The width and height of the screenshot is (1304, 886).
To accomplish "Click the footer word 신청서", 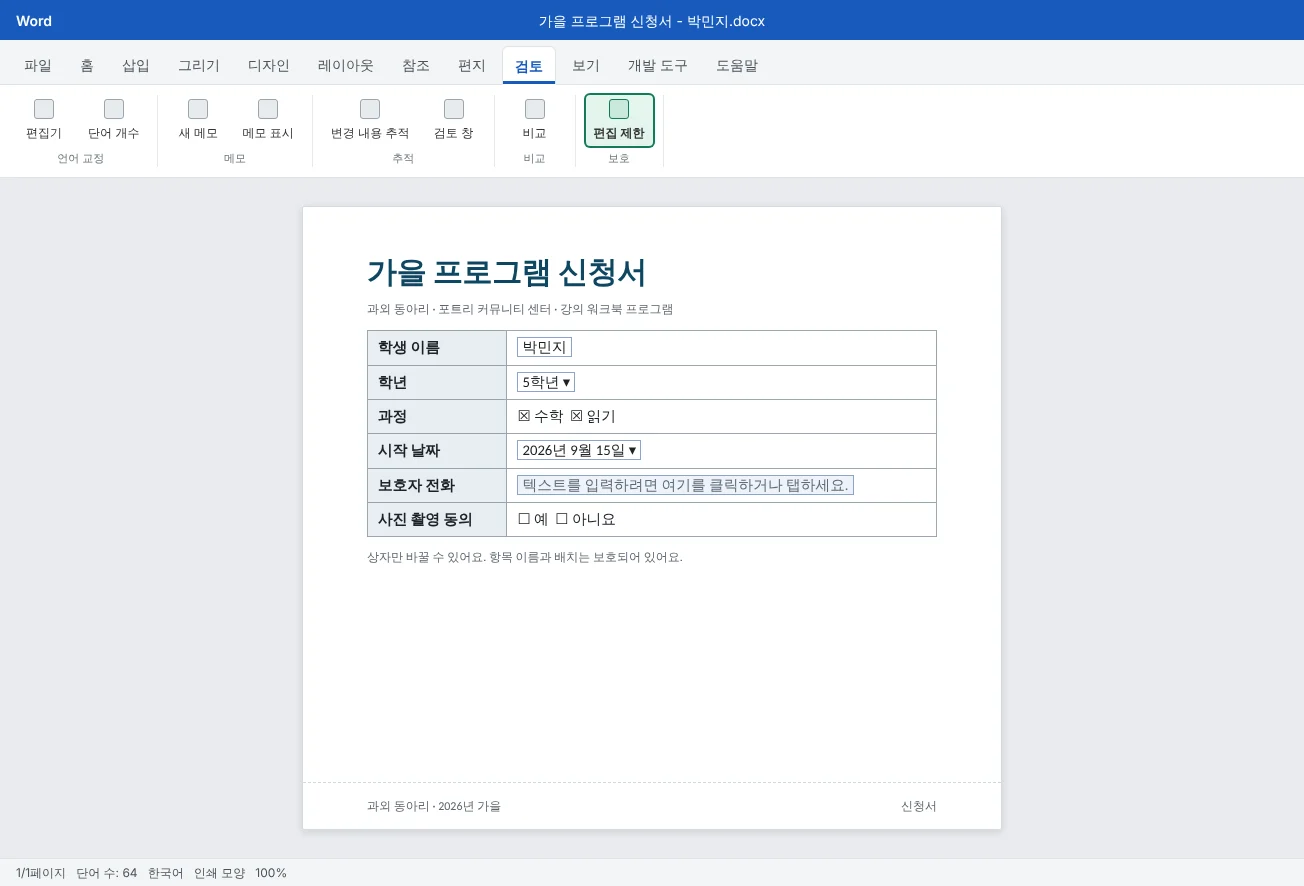I will tap(919, 806).
